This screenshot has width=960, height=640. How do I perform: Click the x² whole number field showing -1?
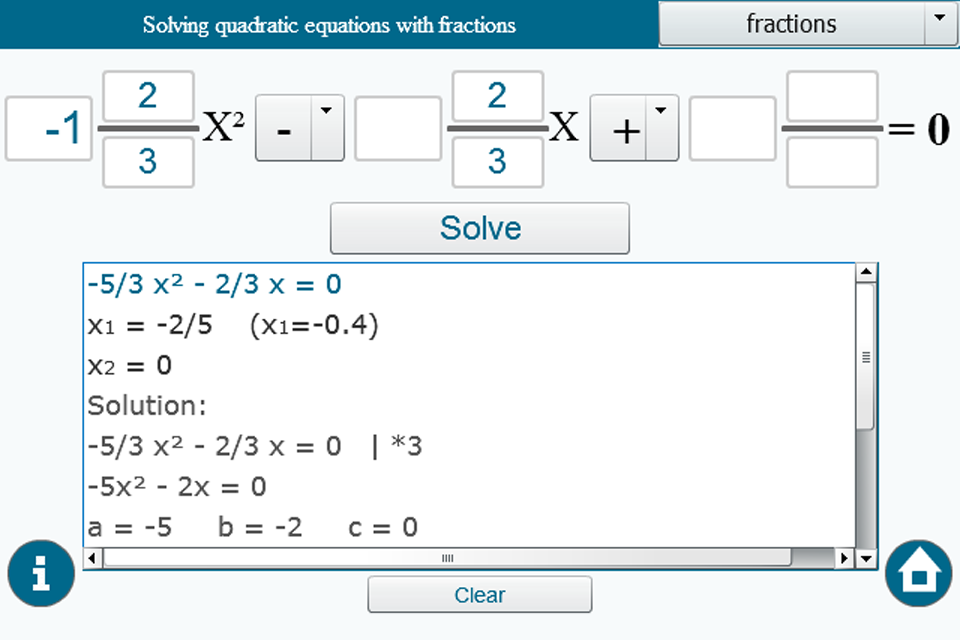coord(49,128)
